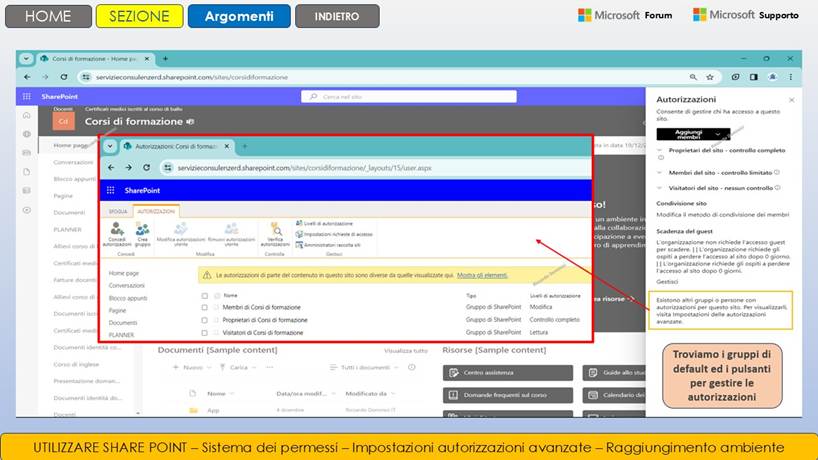Viewport: 818px width, 460px height.
Task: Click the Concedi autorizzazioni ribbon icon
Action: (x=117, y=234)
